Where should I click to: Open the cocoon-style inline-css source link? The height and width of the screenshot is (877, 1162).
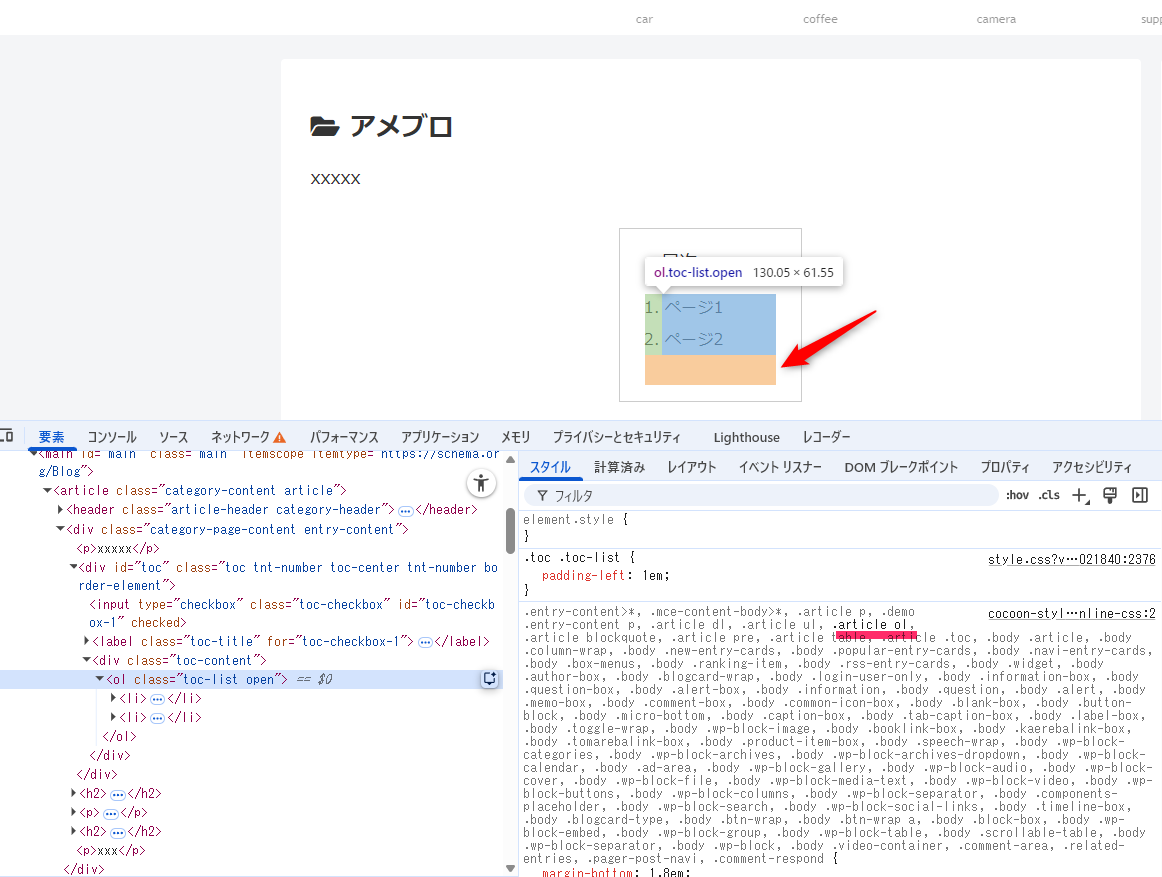(x=1071, y=613)
